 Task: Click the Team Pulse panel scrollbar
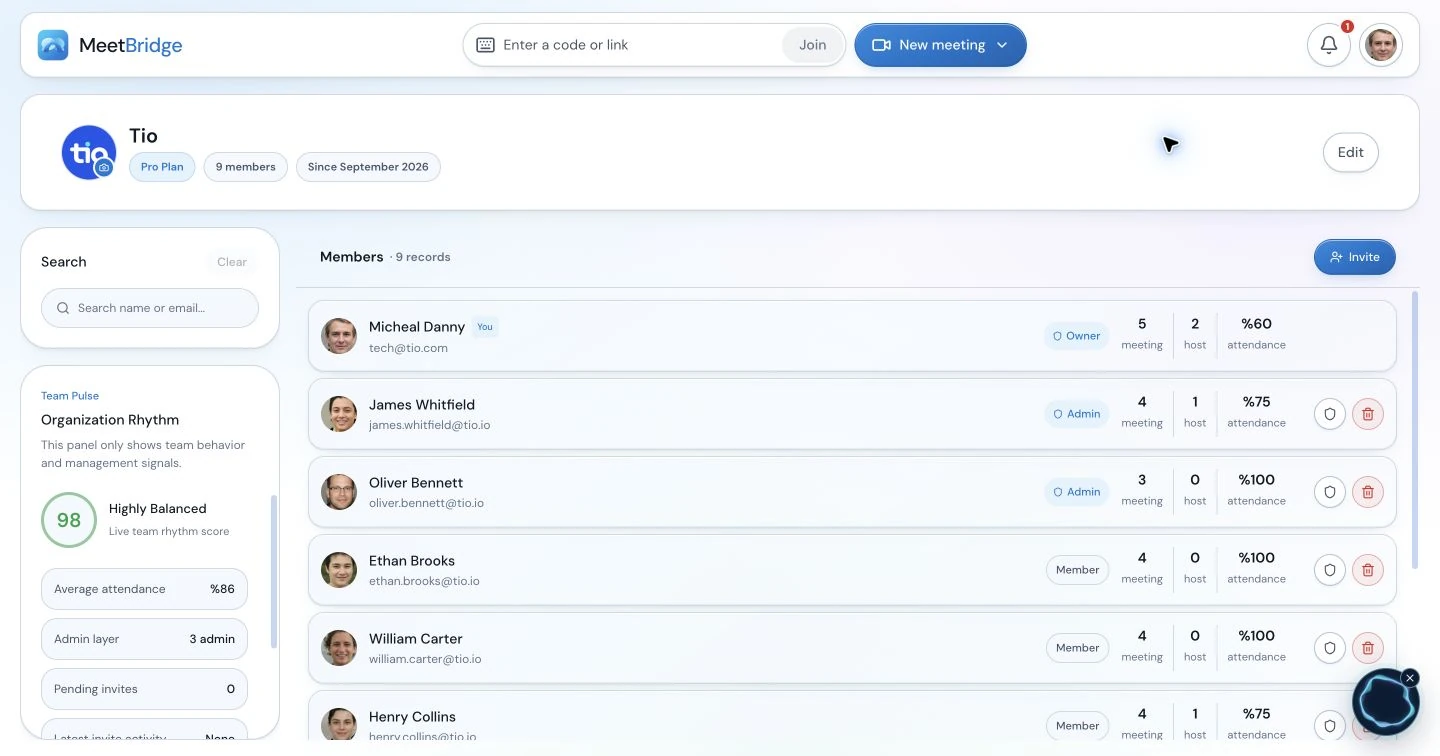(274, 572)
